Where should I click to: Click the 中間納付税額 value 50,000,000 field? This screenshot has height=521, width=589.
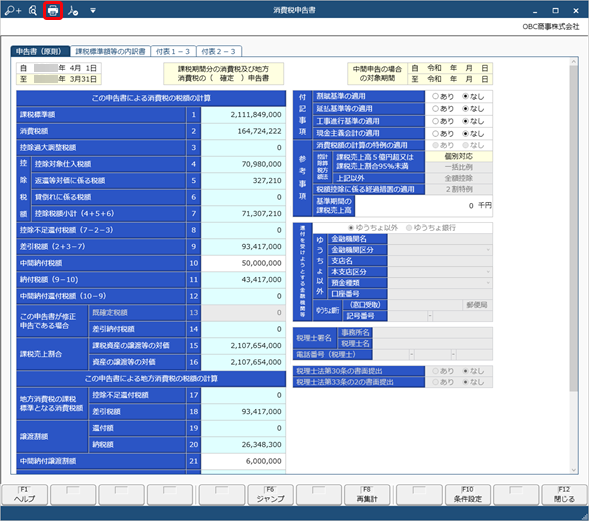pos(243,263)
